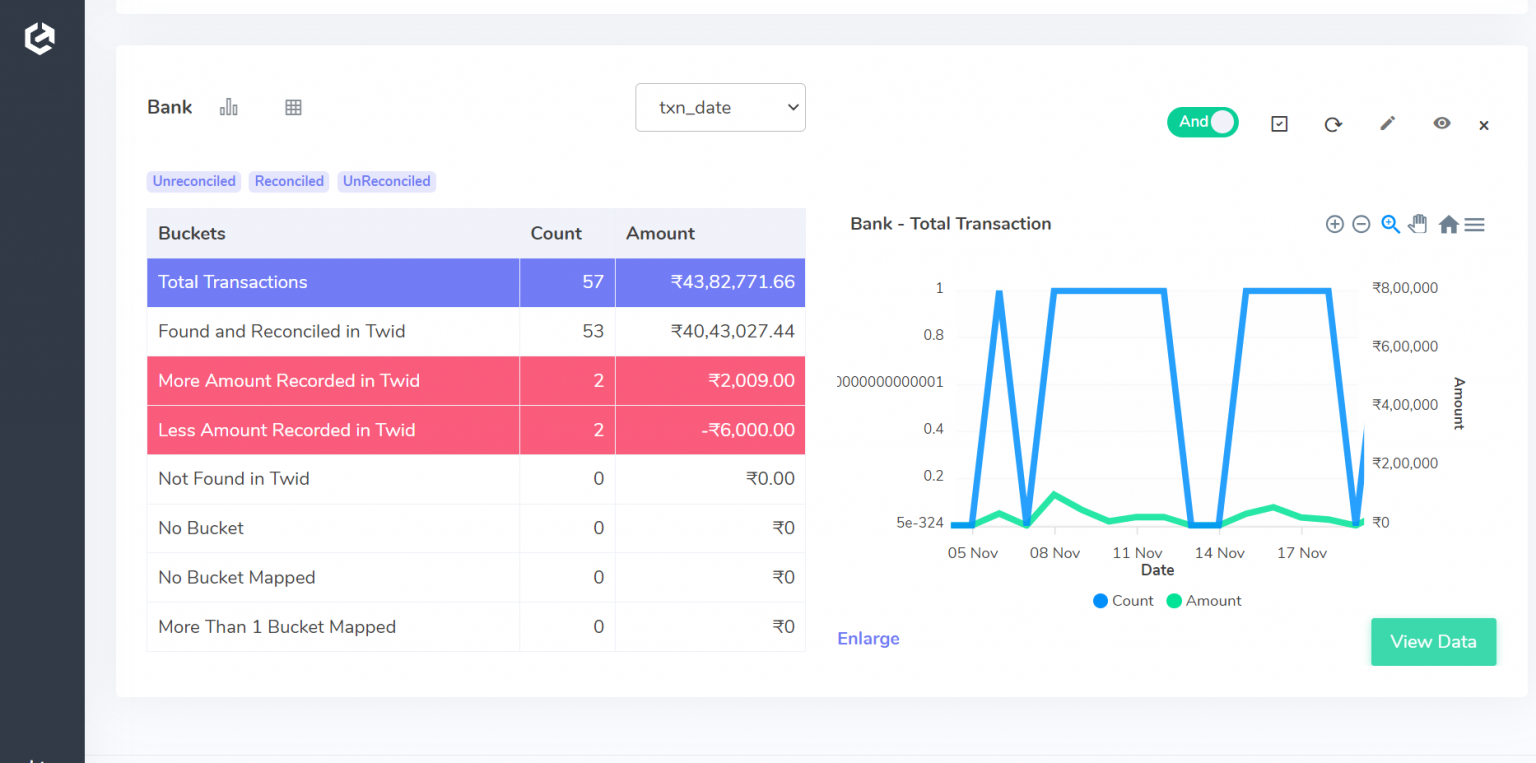Select the zoom in icon on the chart toolbar
The width and height of the screenshot is (1536, 763).
(1335, 224)
